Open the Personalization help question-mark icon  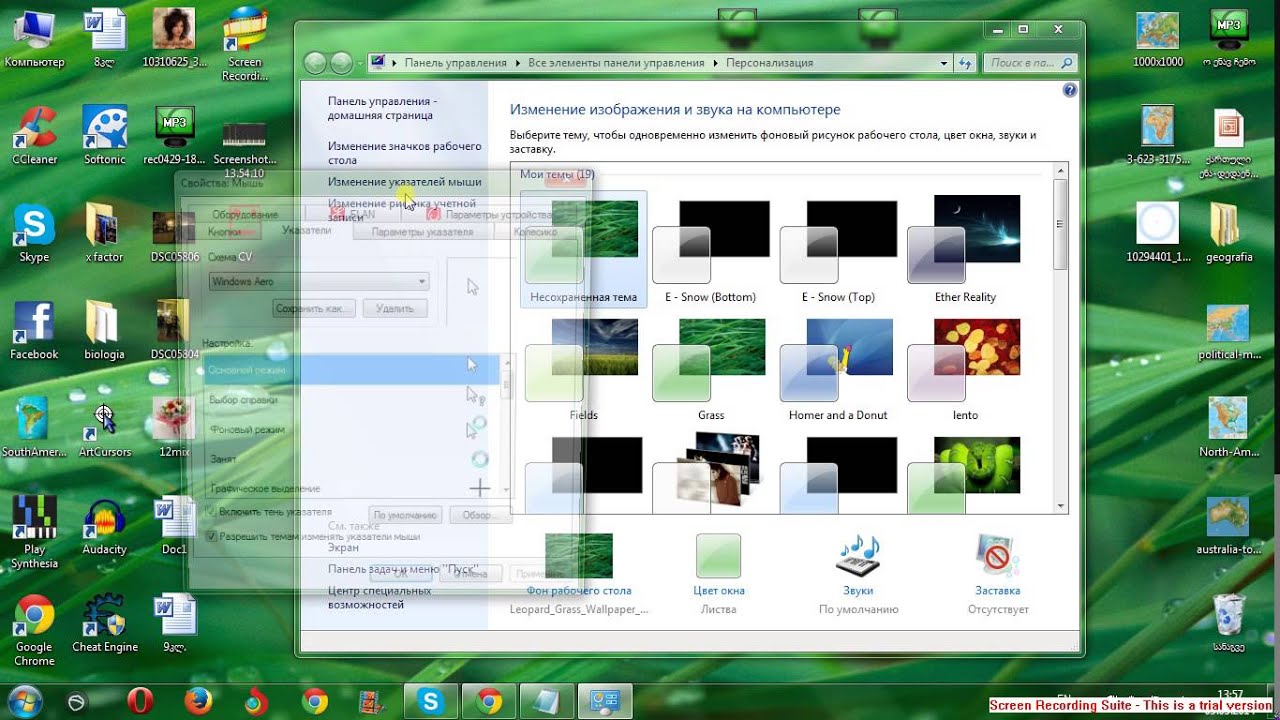[x=1070, y=90]
